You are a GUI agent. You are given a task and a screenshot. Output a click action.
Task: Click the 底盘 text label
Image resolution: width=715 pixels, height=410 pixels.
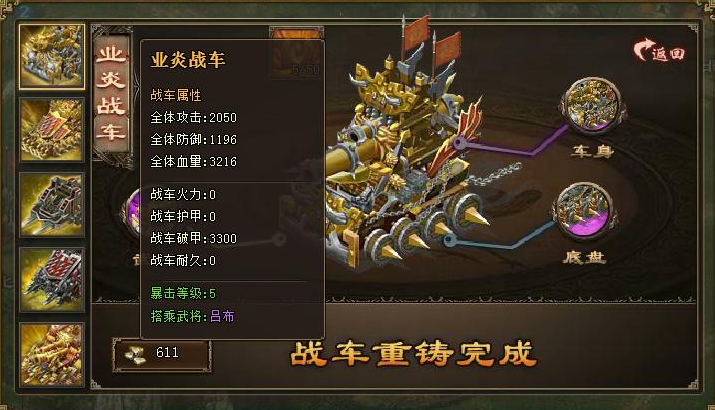[x=584, y=257]
